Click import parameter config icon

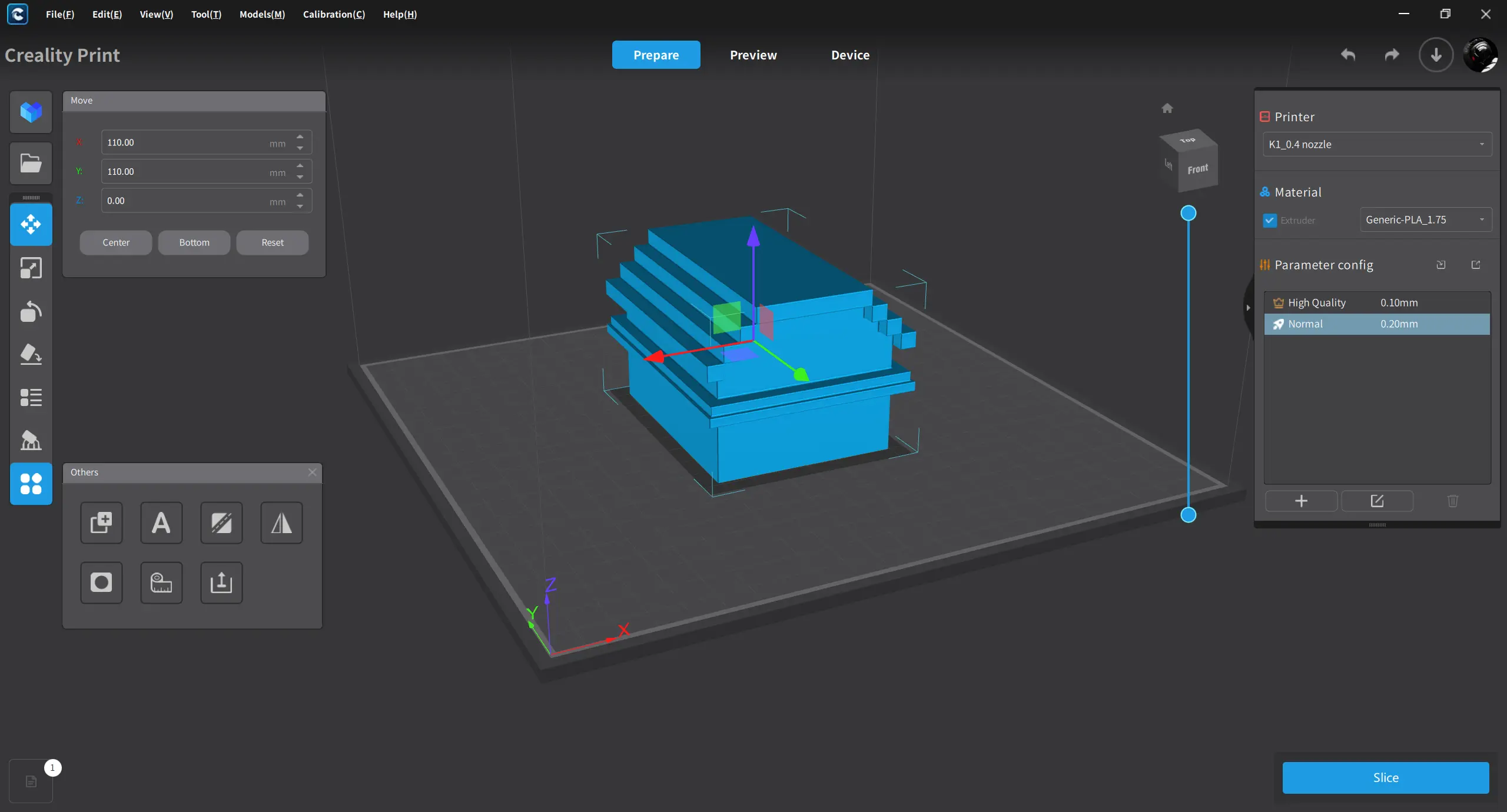[1441, 265]
